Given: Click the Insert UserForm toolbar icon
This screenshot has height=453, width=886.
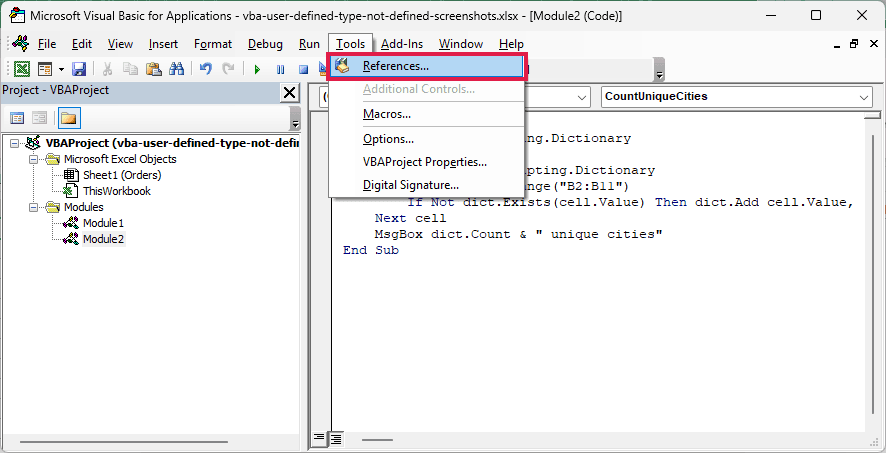Looking at the screenshot, I should pyautogui.click(x=45, y=69).
